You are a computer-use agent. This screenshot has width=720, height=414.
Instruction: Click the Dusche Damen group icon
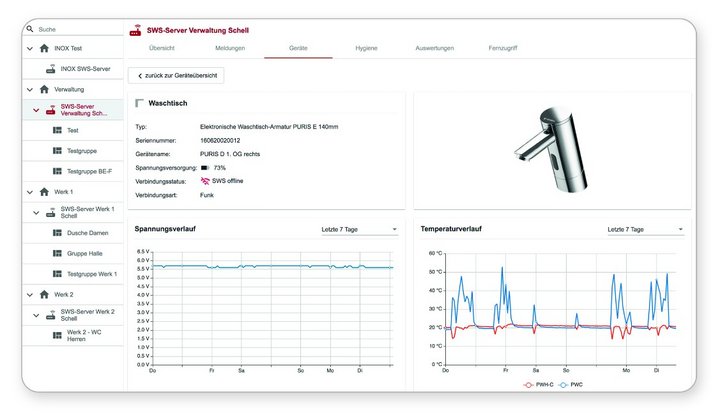(57, 233)
